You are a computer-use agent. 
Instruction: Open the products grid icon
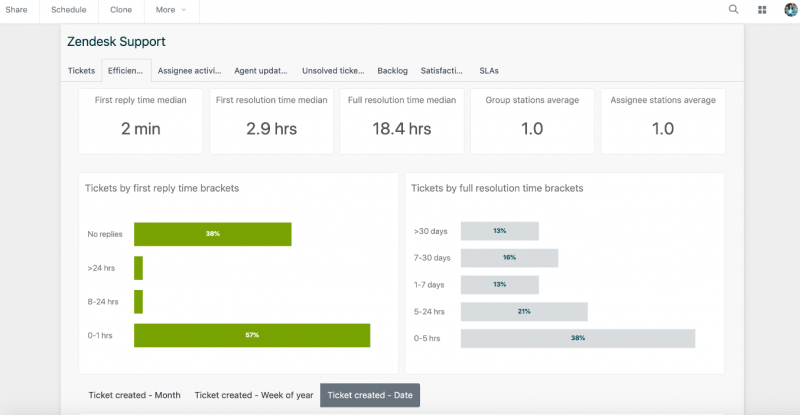click(x=762, y=10)
